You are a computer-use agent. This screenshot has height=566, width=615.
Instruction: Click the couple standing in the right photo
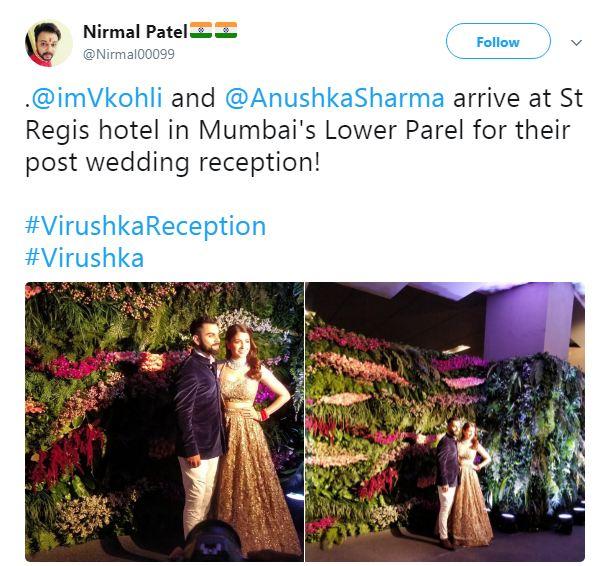pos(463,482)
